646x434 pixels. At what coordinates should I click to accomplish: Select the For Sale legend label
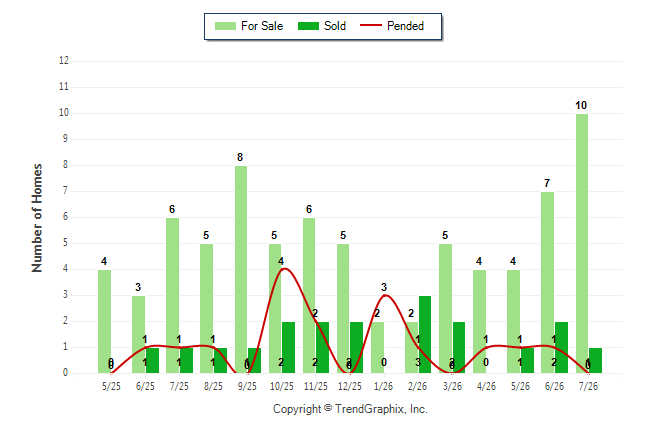(262, 26)
